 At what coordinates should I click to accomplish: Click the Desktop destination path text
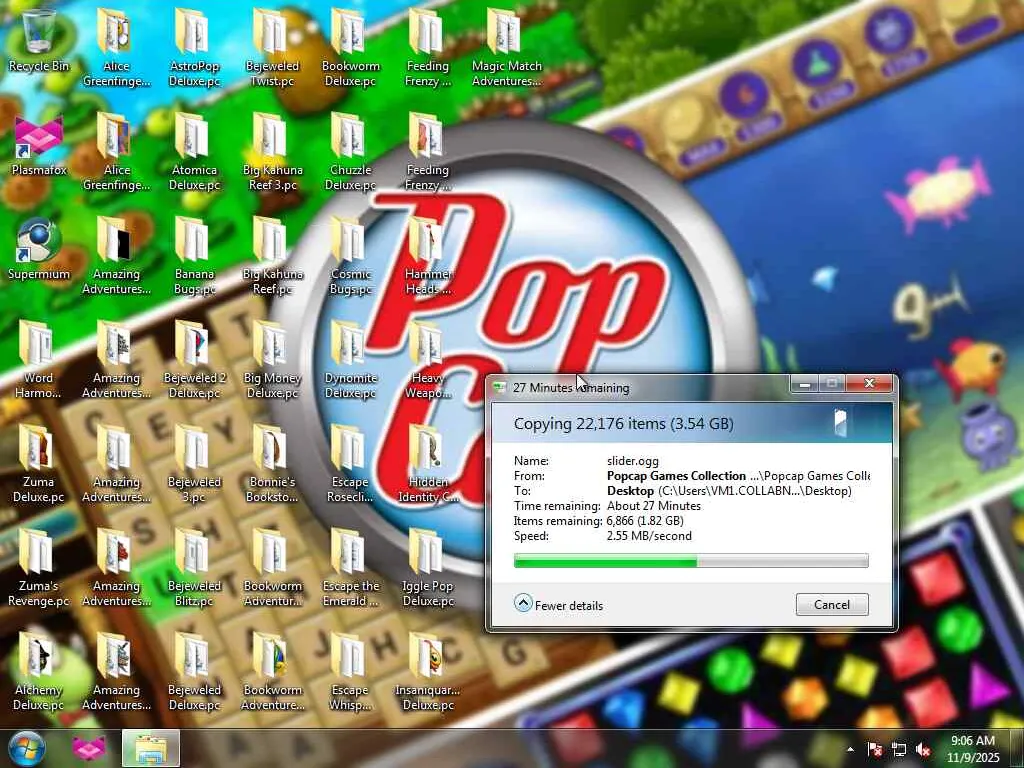(x=729, y=490)
